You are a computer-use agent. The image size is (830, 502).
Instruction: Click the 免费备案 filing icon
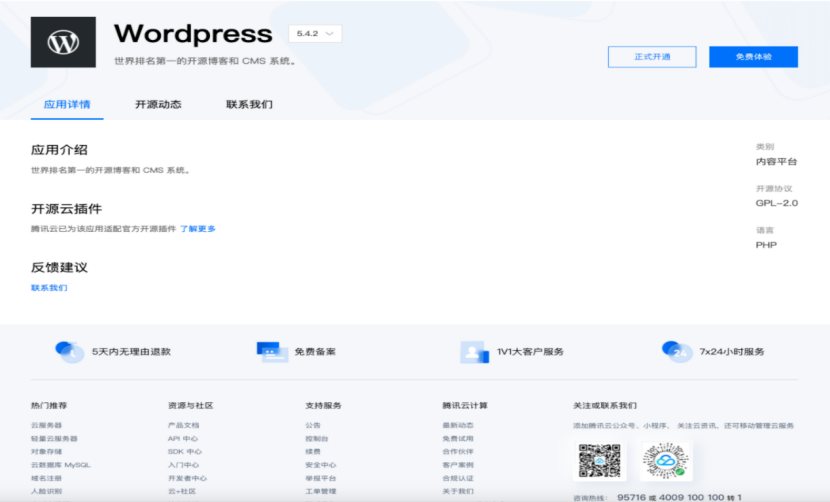click(272, 352)
